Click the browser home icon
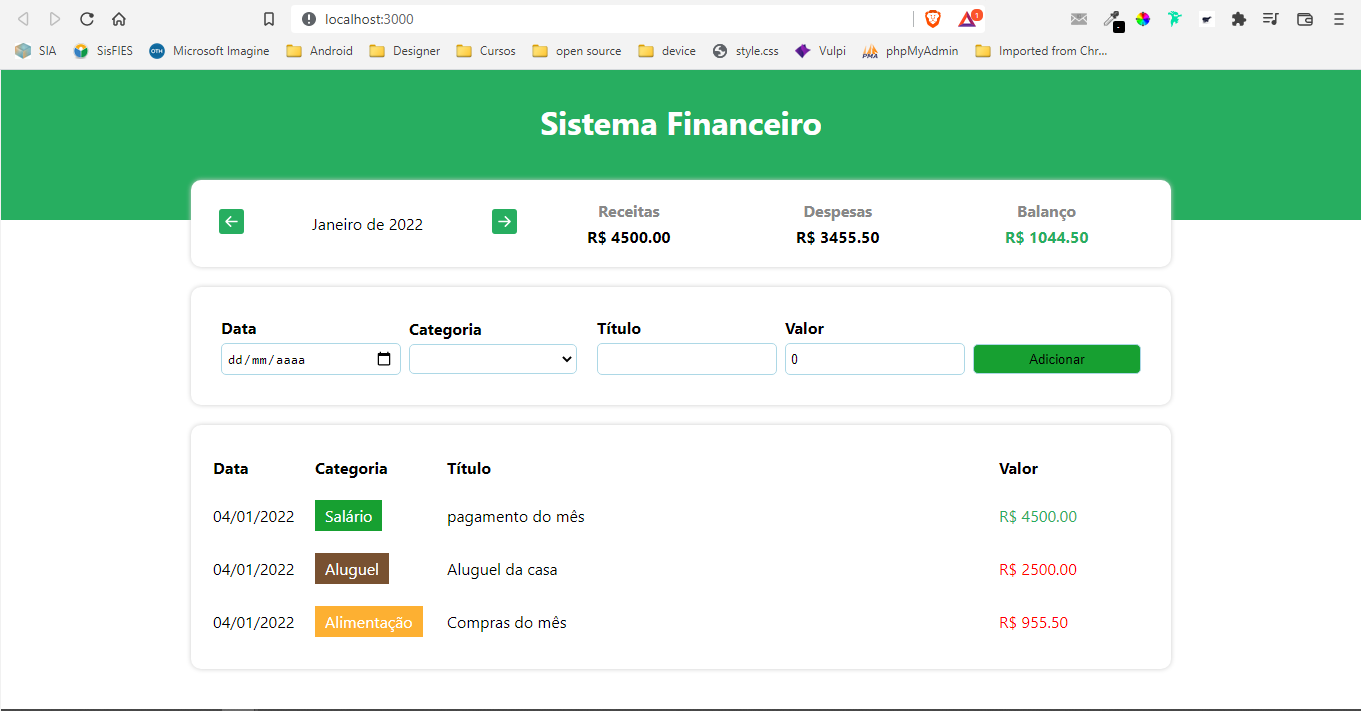This screenshot has width=1361, height=711. (x=119, y=18)
